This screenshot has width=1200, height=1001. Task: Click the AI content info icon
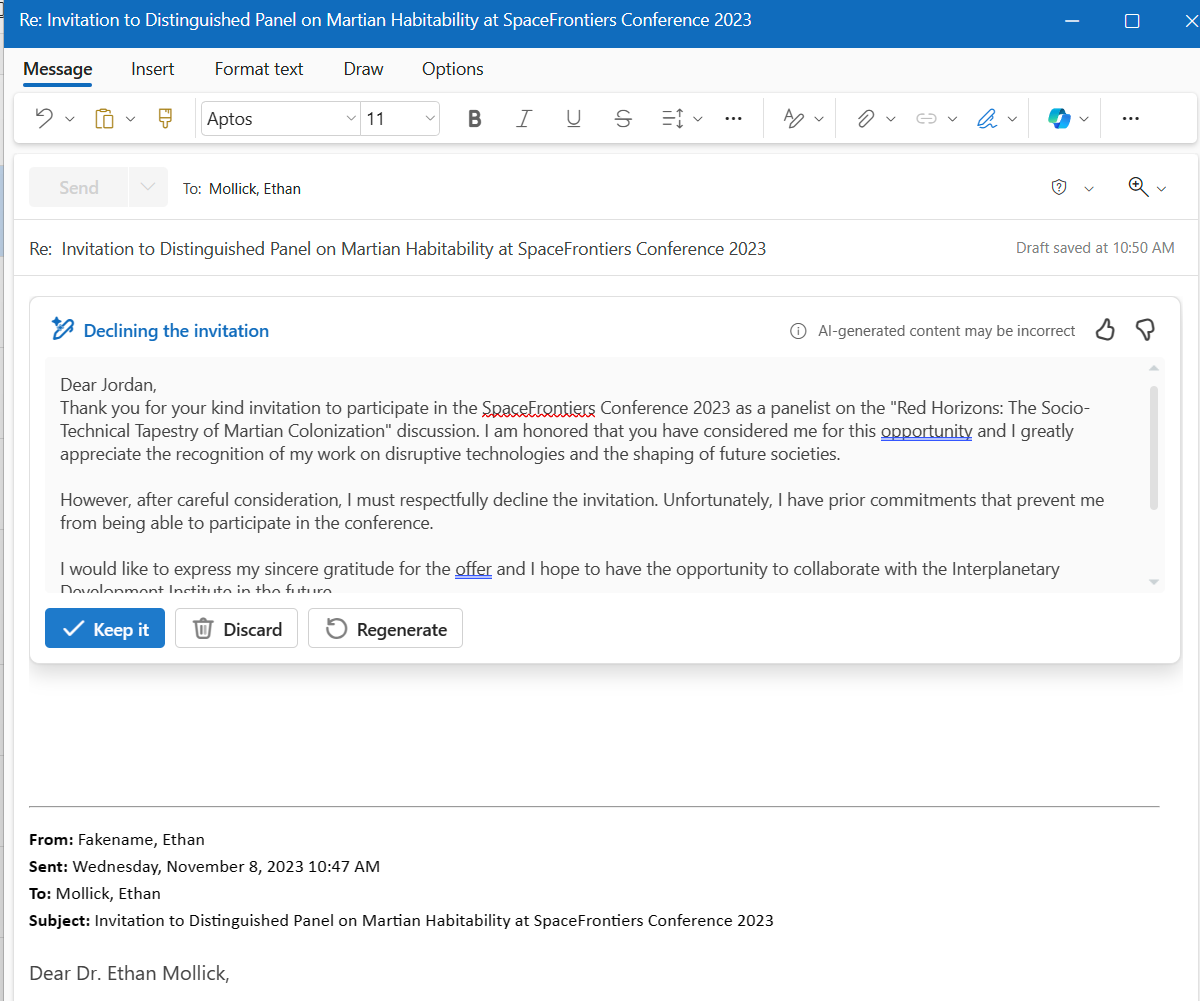coord(798,331)
